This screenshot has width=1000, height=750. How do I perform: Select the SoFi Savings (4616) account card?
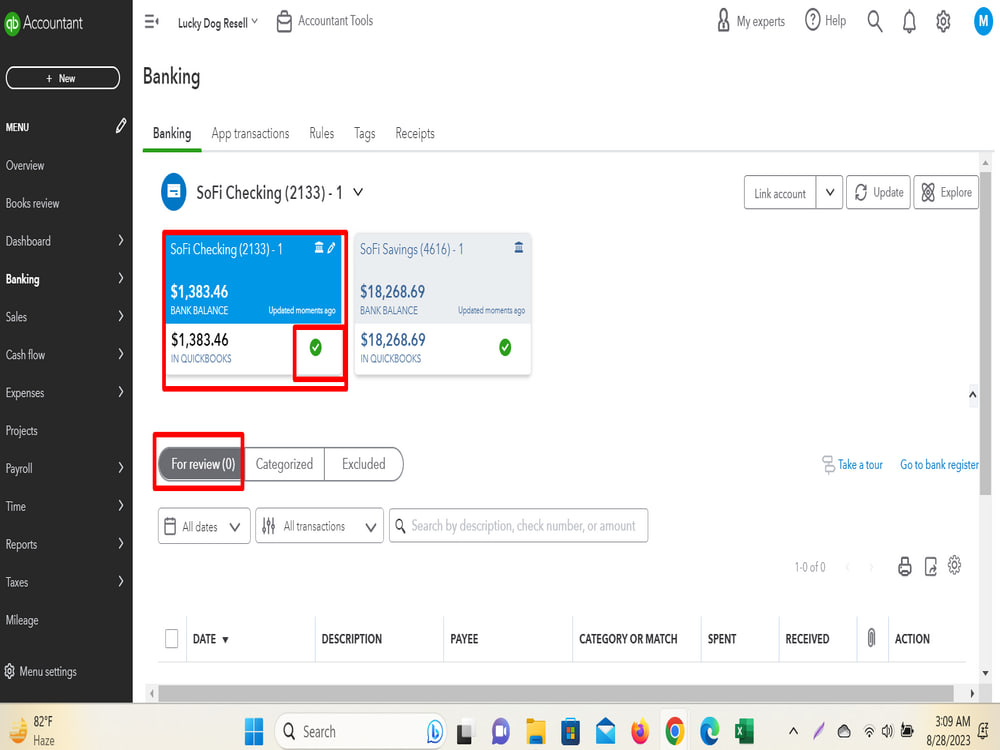point(442,304)
